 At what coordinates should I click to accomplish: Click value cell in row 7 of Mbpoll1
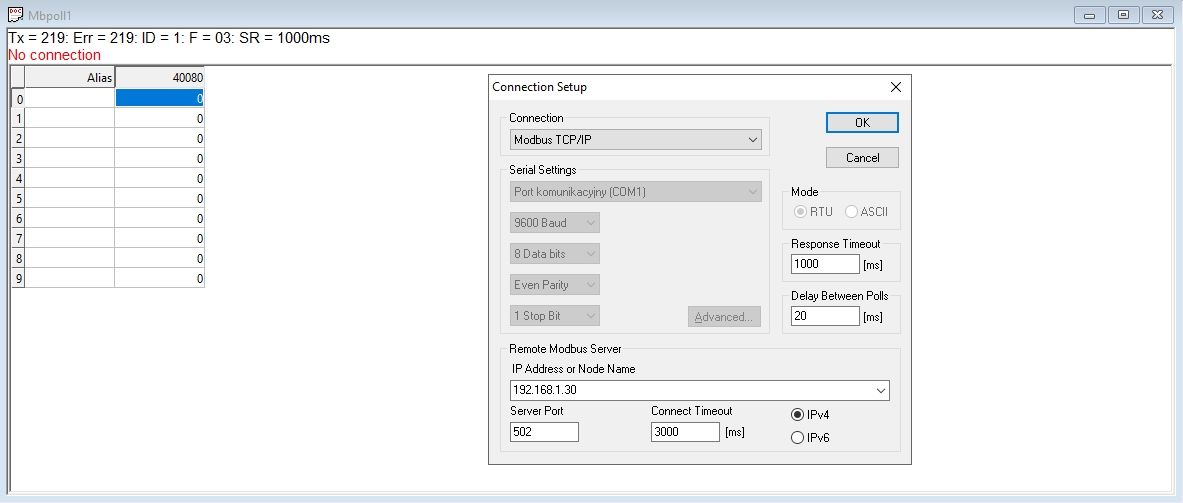(159, 238)
